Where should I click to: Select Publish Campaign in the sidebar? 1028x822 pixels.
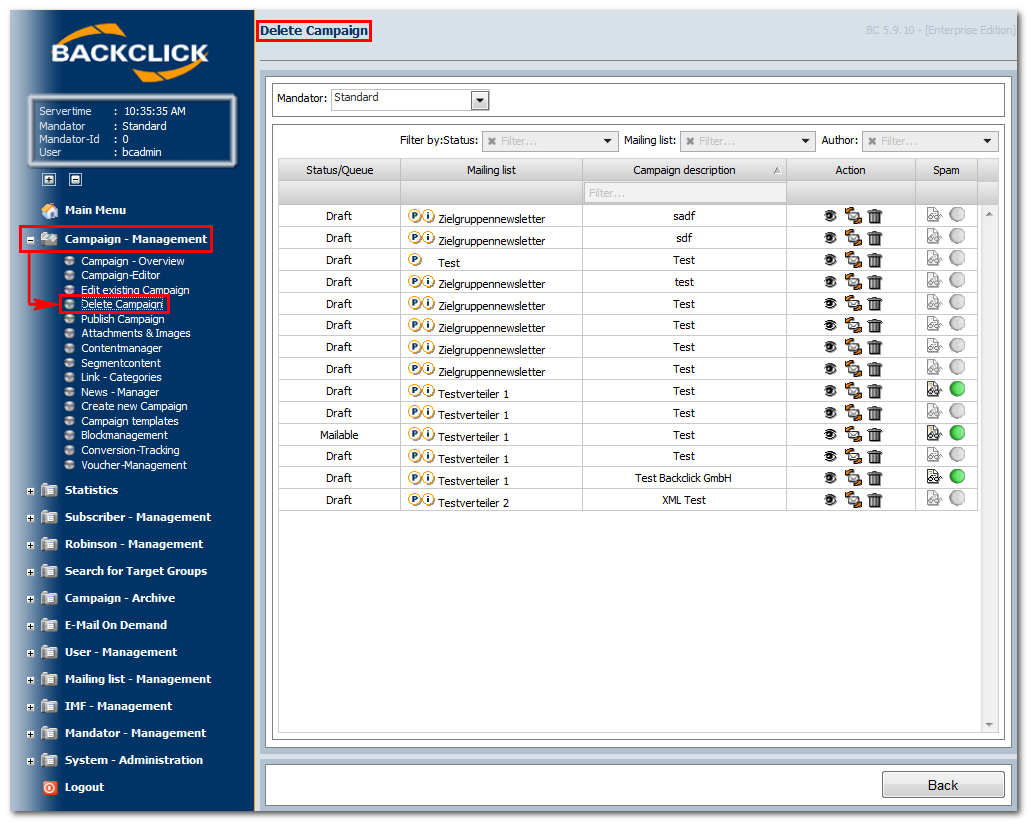tap(123, 319)
